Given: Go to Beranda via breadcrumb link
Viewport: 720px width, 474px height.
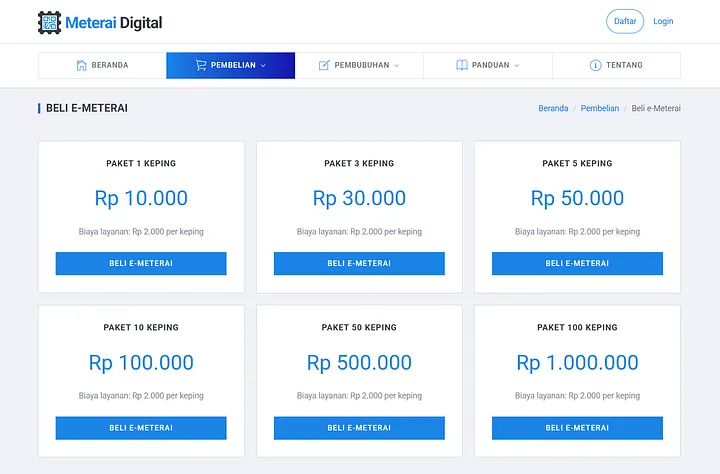Looking at the screenshot, I should tap(553, 108).
